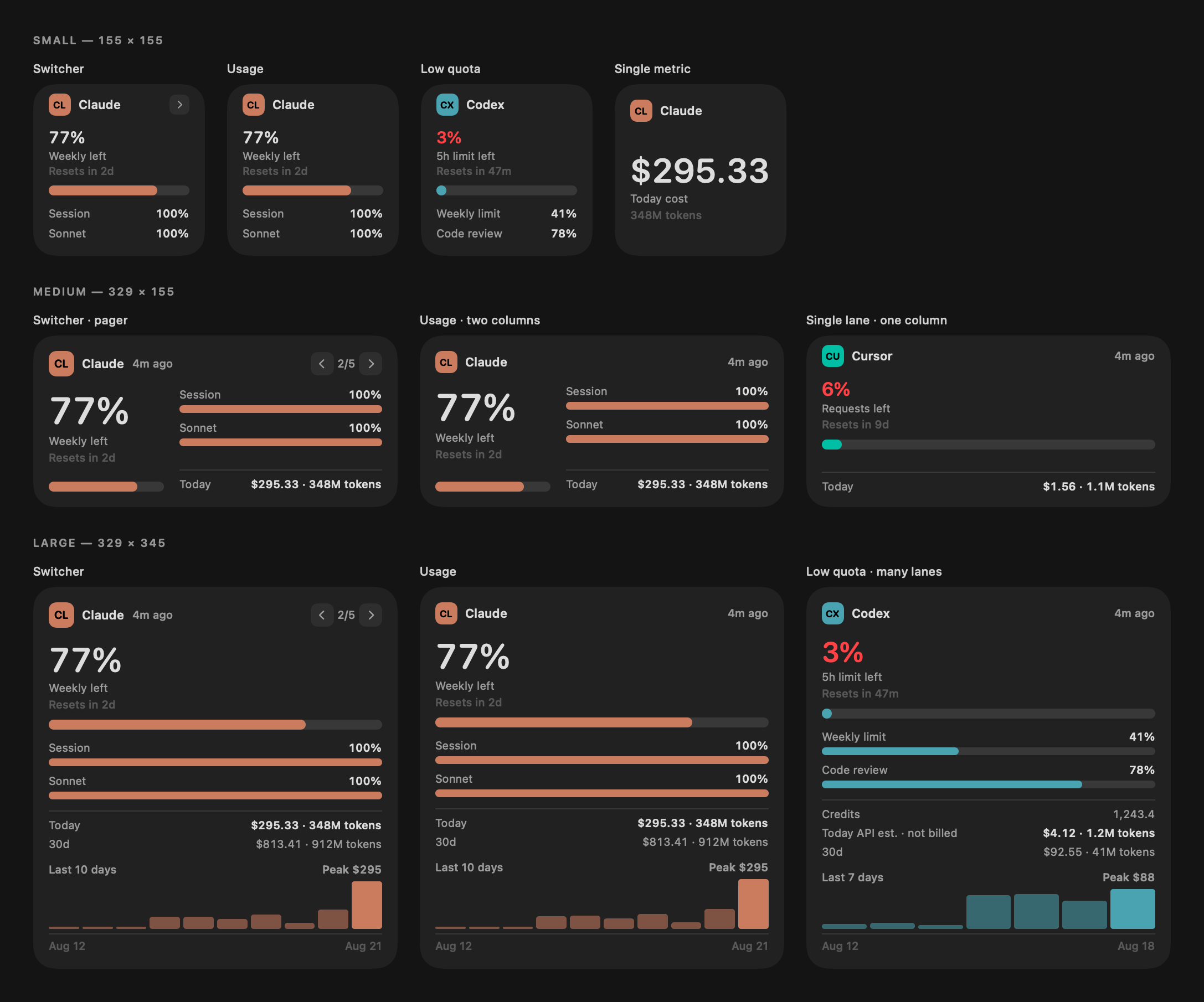The height and width of the screenshot is (1002, 1204).
Task: Click 'Resets in 47m' in the many lanes widget
Action: click(x=860, y=694)
